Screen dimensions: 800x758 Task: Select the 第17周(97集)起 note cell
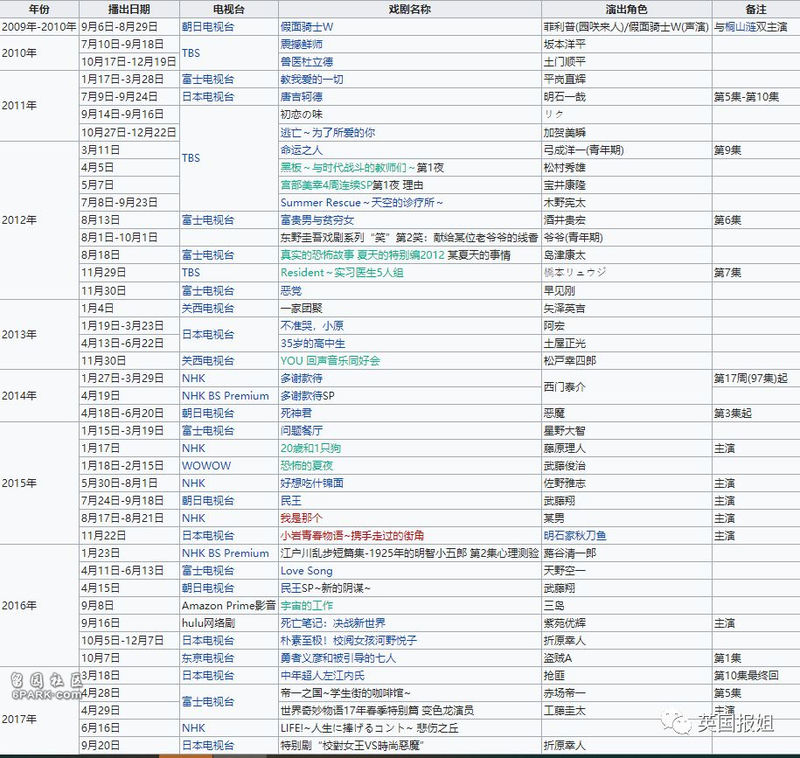756,378
